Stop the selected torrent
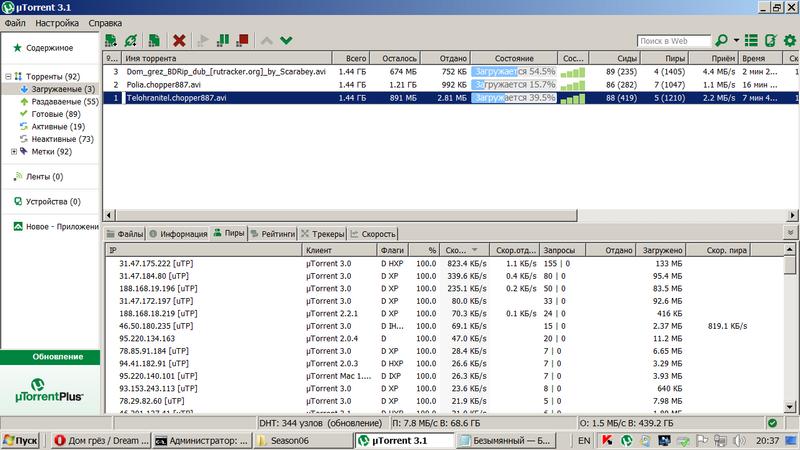This screenshot has height=450, width=800. tap(242, 40)
